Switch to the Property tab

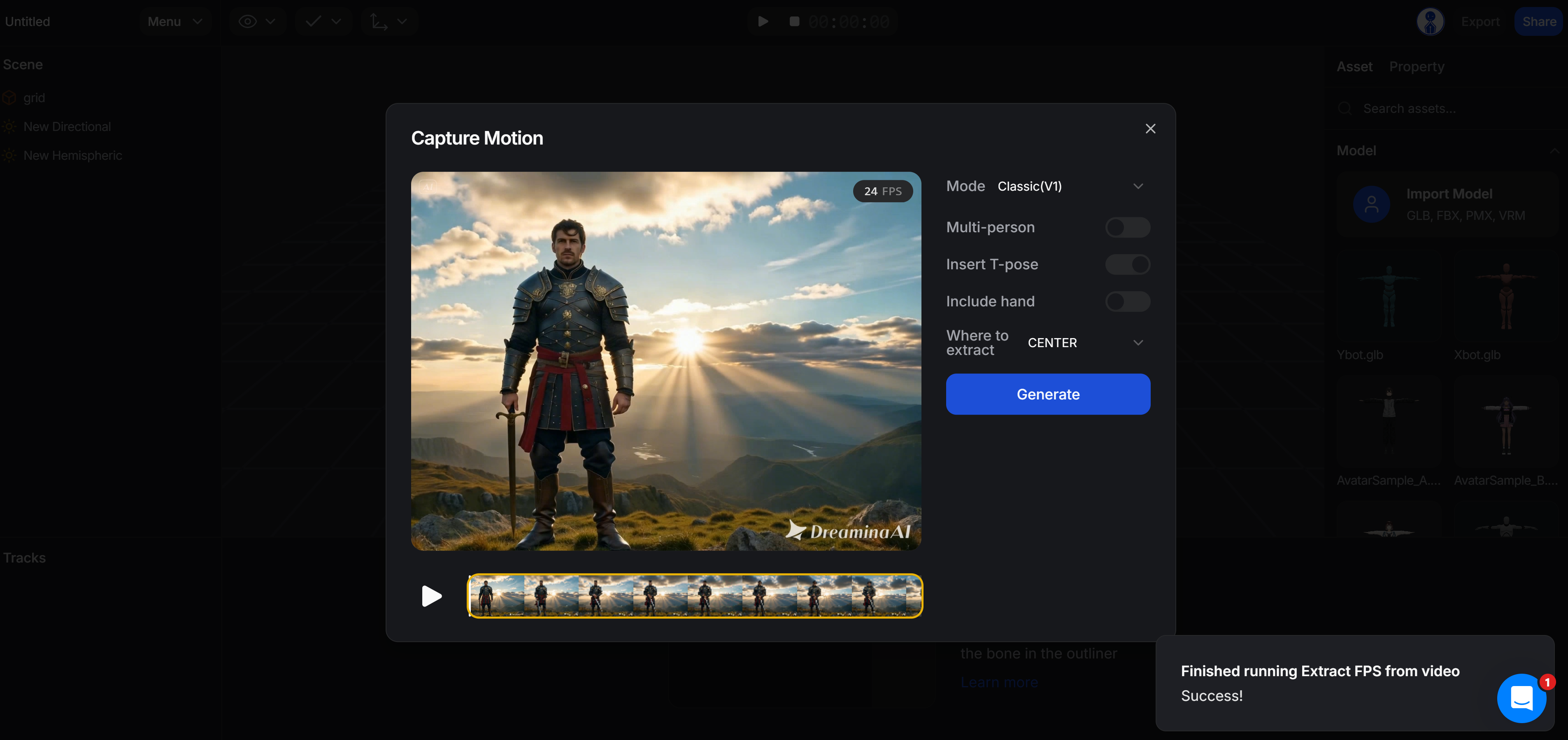point(1417,66)
